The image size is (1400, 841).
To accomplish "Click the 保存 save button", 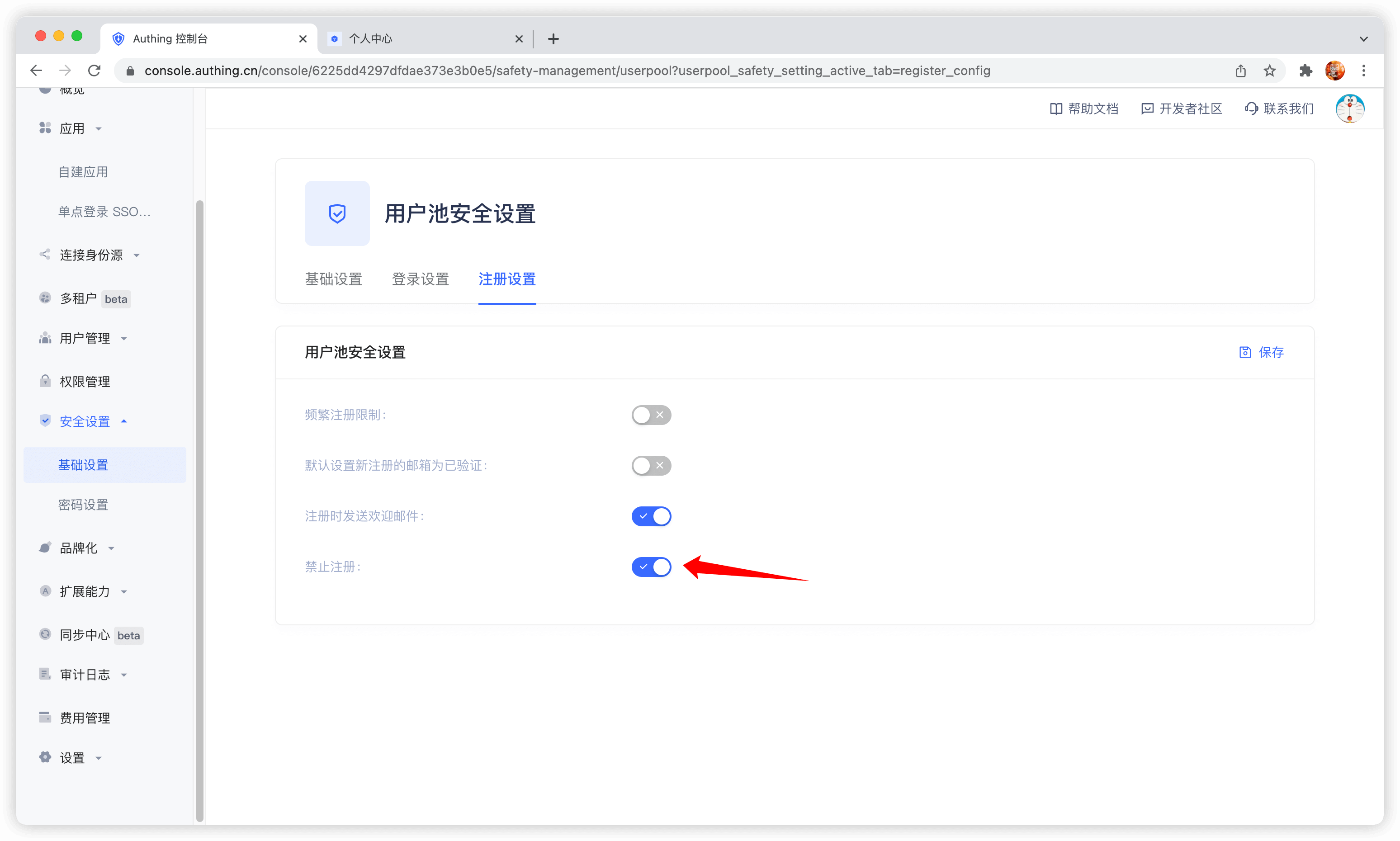I will click(x=1261, y=352).
